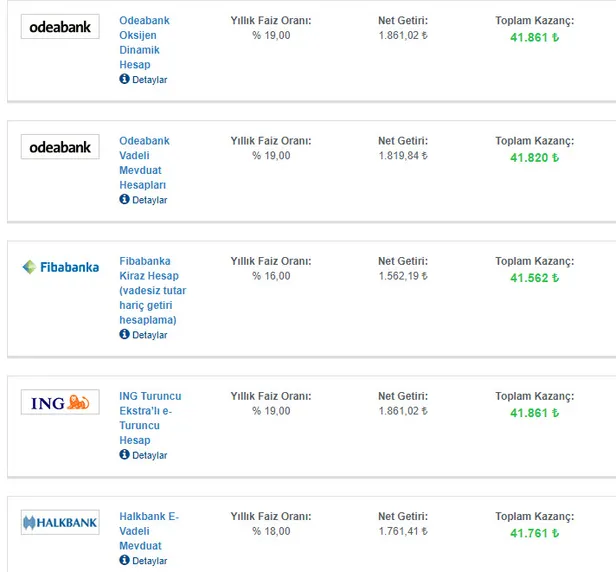Open the ING Turuncu Ekstra'lı e-Turuncu Hesap link

tap(149, 418)
